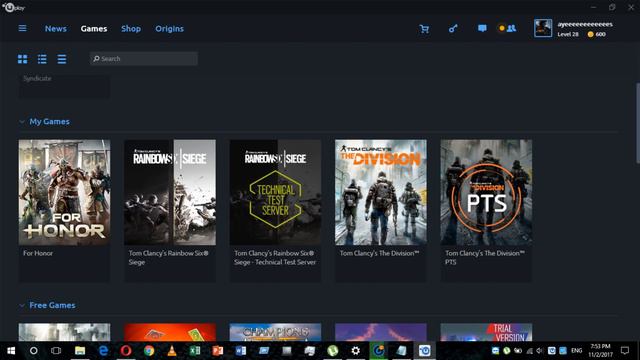Open Rainbow Six Technical Test Server cover

tap(275, 192)
